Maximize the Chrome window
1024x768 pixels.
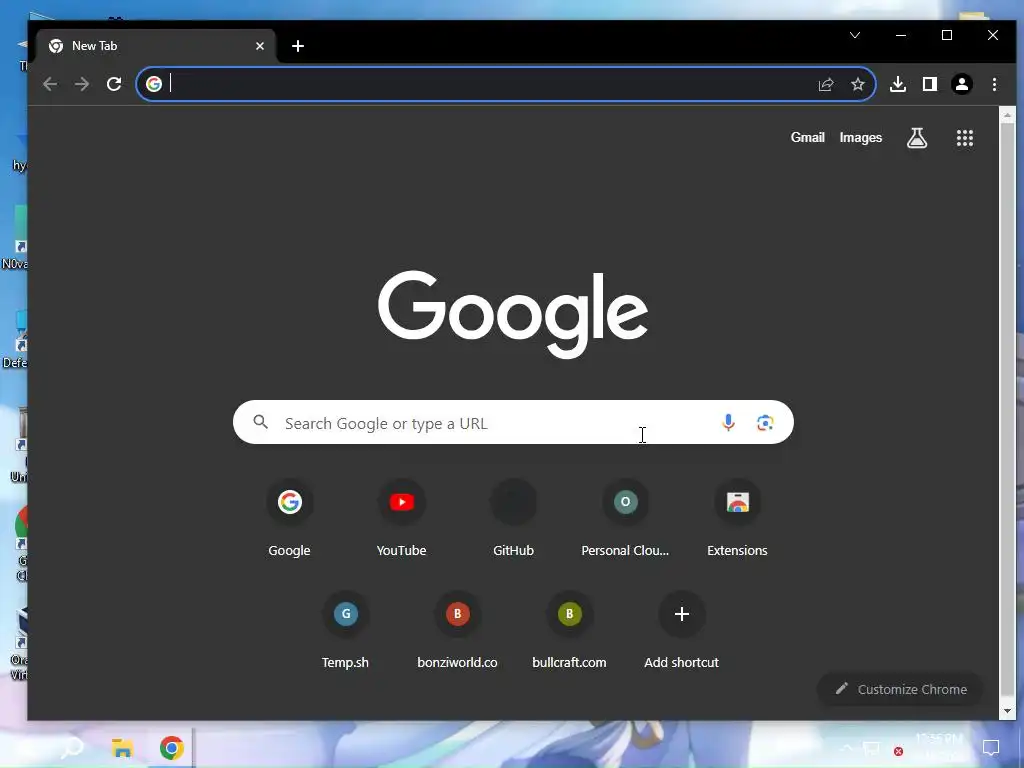coord(947,35)
